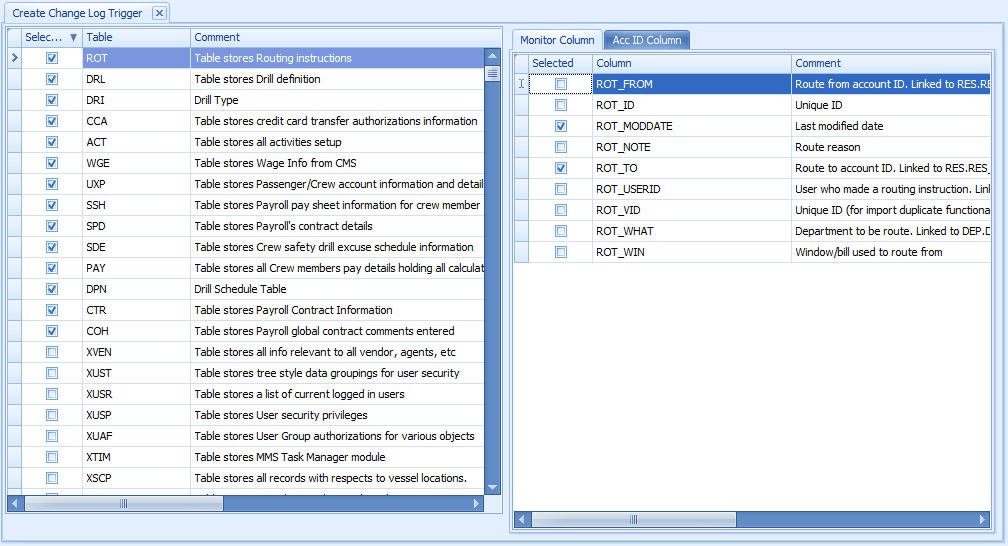Enable the ROT_WIN column checkbox

[561, 252]
